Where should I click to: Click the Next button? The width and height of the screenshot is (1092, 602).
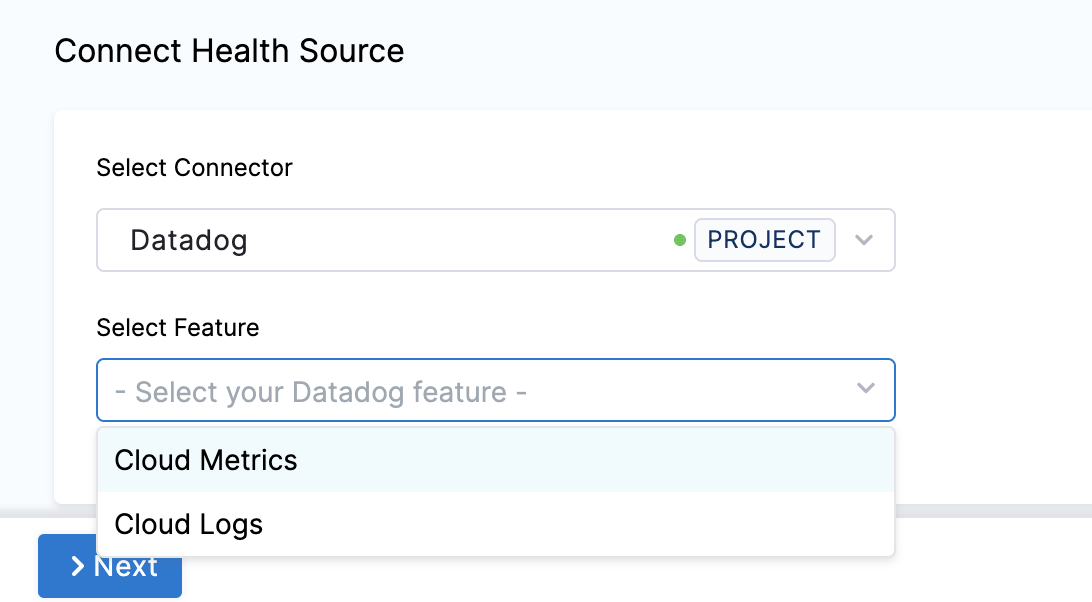pyautogui.click(x=110, y=566)
